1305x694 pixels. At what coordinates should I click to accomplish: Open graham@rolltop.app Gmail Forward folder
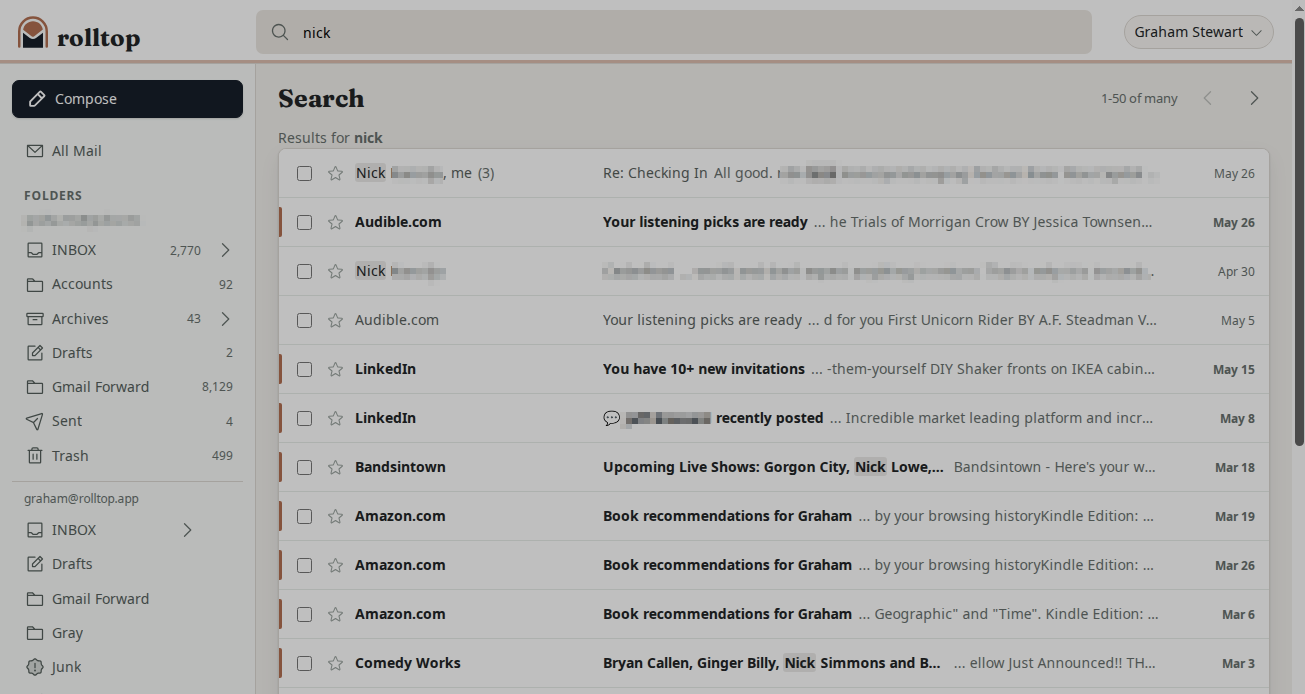127,599
